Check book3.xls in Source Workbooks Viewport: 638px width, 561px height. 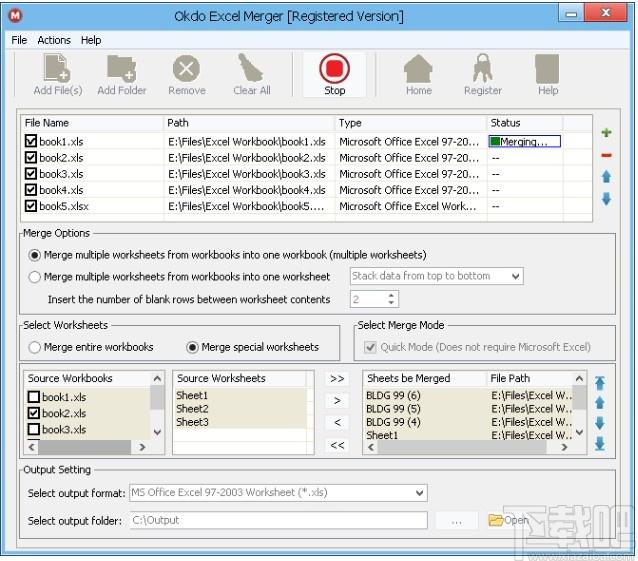click(x=34, y=429)
